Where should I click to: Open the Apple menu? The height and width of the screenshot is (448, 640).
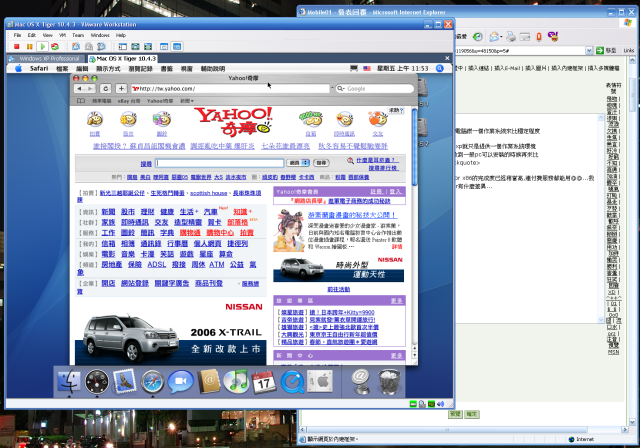coord(18,69)
